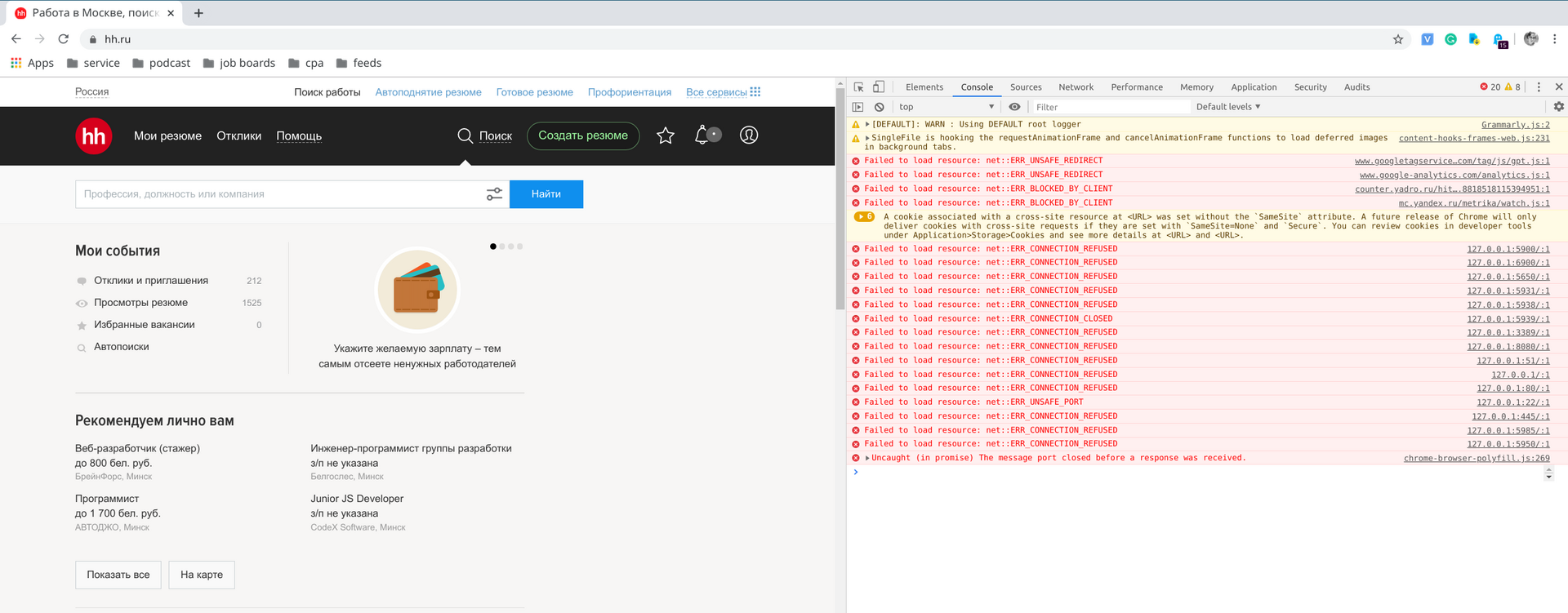Click the Все сервисы grid icon

[x=755, y=91]
